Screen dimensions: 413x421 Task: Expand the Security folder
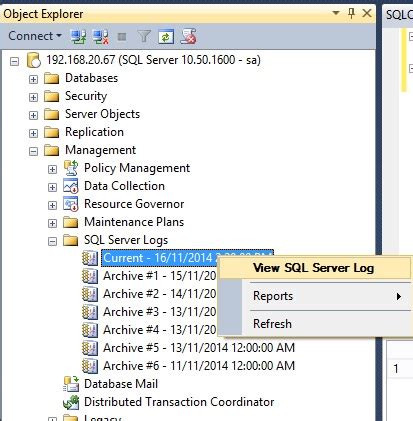(x=33, y=97)
